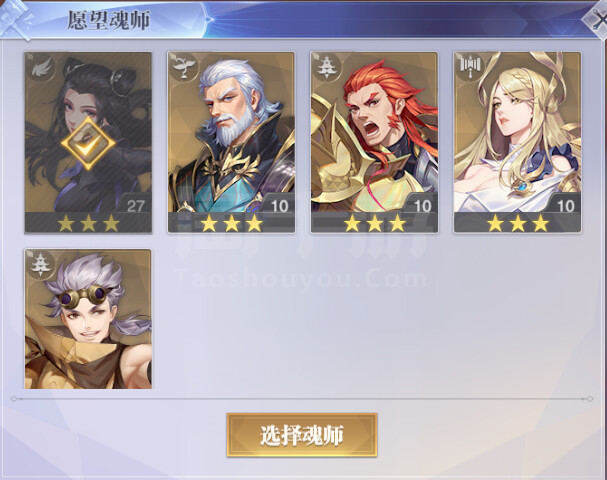This screenshot has width=607, height=480.
Task: Click the bird class icon on the white-bearded card
Action: [x=184, y=67]
